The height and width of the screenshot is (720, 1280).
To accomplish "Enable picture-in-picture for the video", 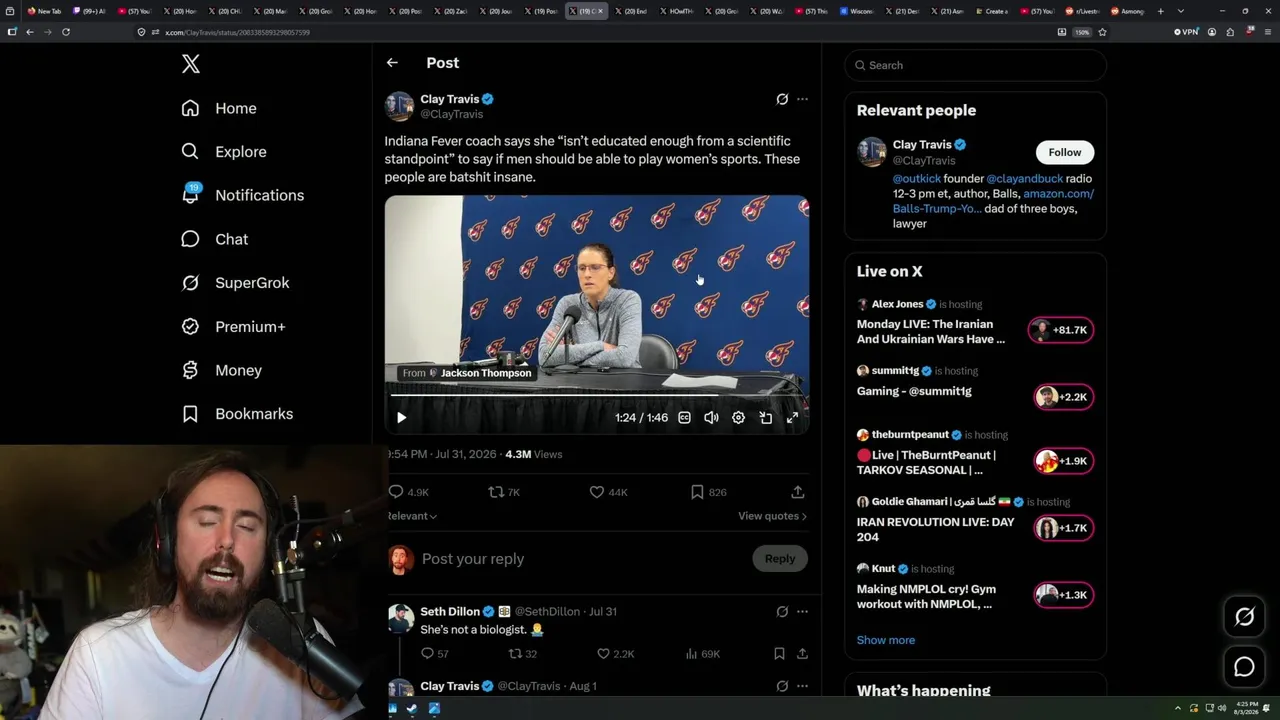I will 765,418.
